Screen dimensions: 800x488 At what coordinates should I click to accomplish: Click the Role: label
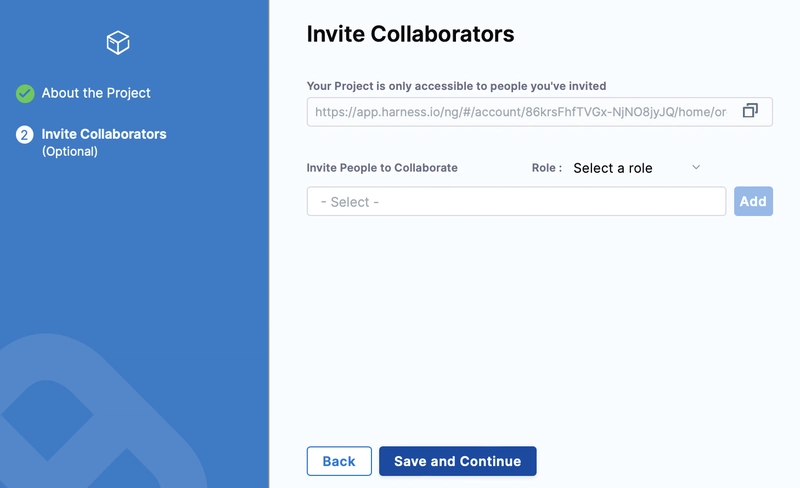[547, 168]
